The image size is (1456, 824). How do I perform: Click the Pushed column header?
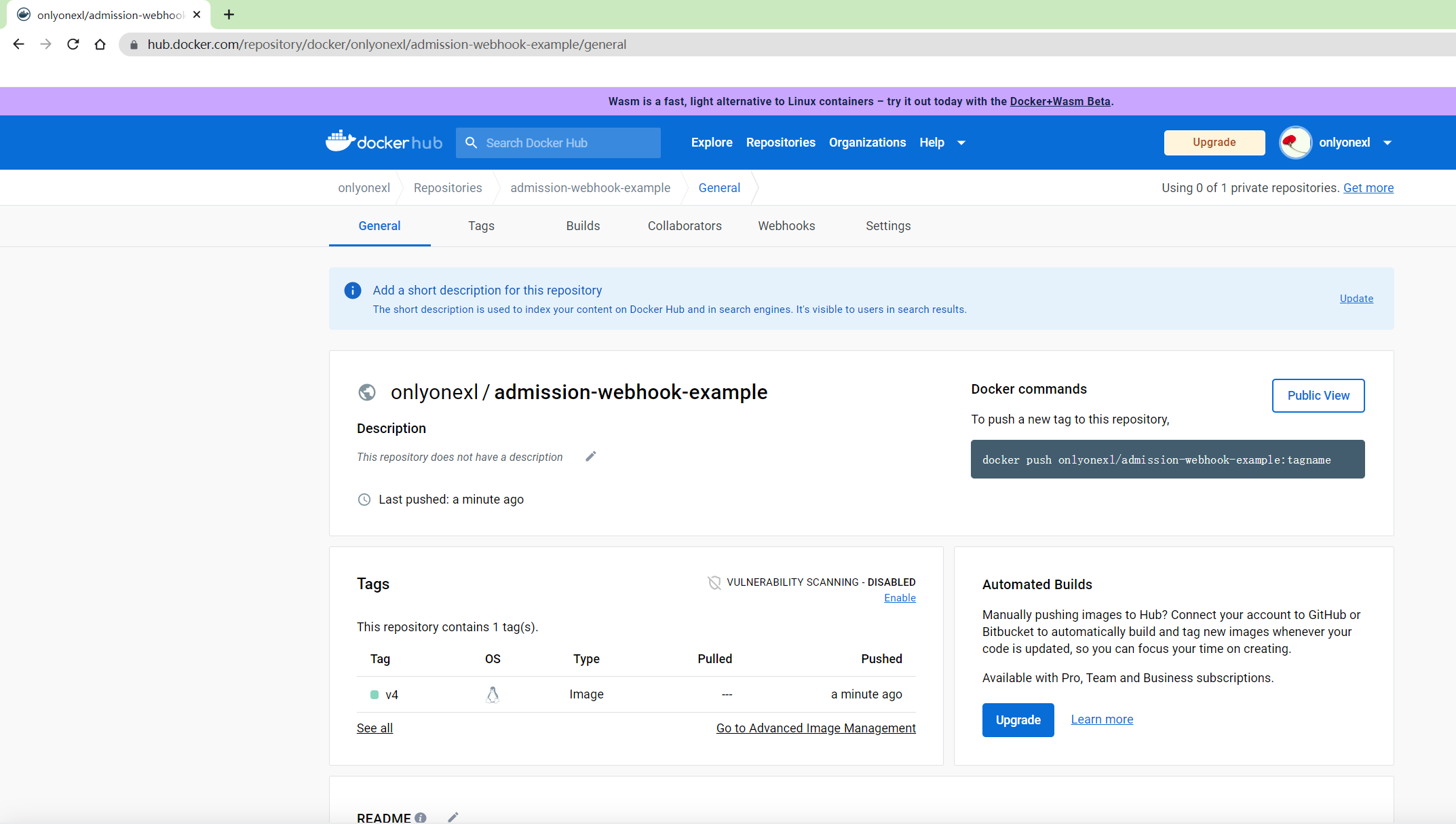pos(881,659)
